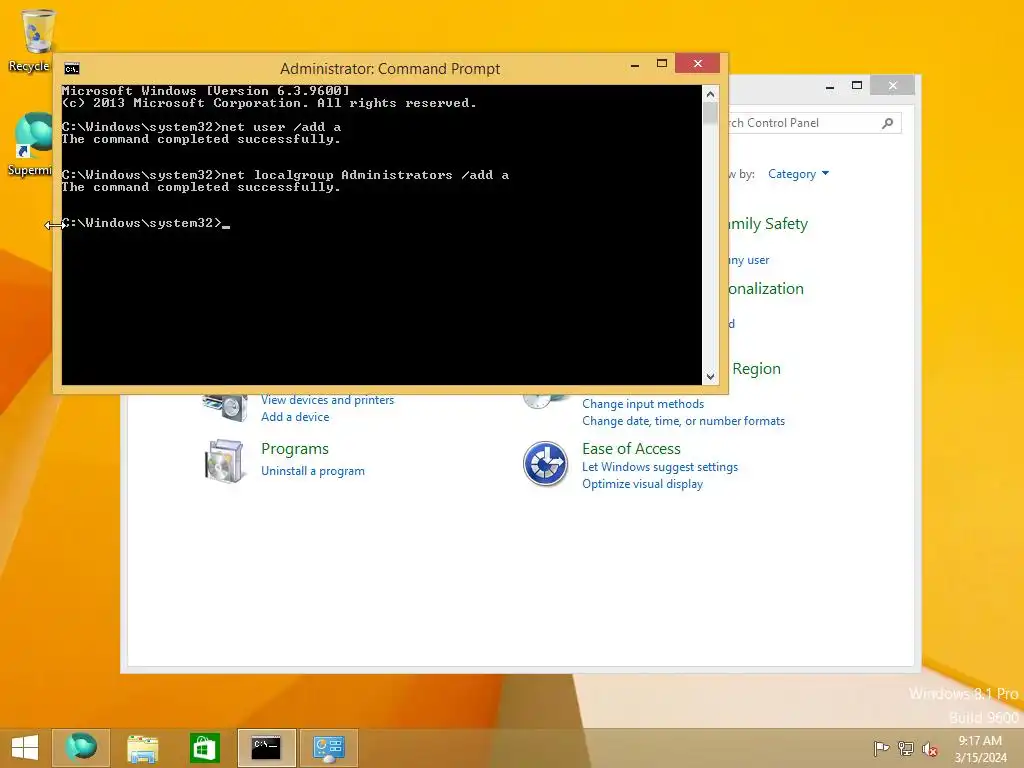
Task: Click Optimize visual display link
Action: (x=642, y=484)
